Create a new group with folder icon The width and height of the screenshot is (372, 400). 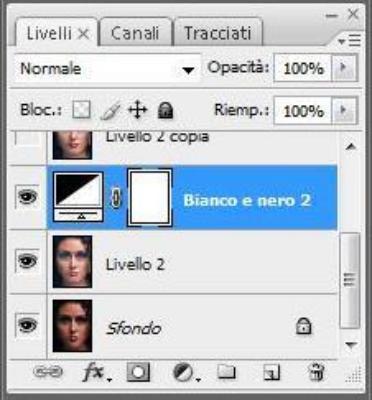[x=226, y=371]
